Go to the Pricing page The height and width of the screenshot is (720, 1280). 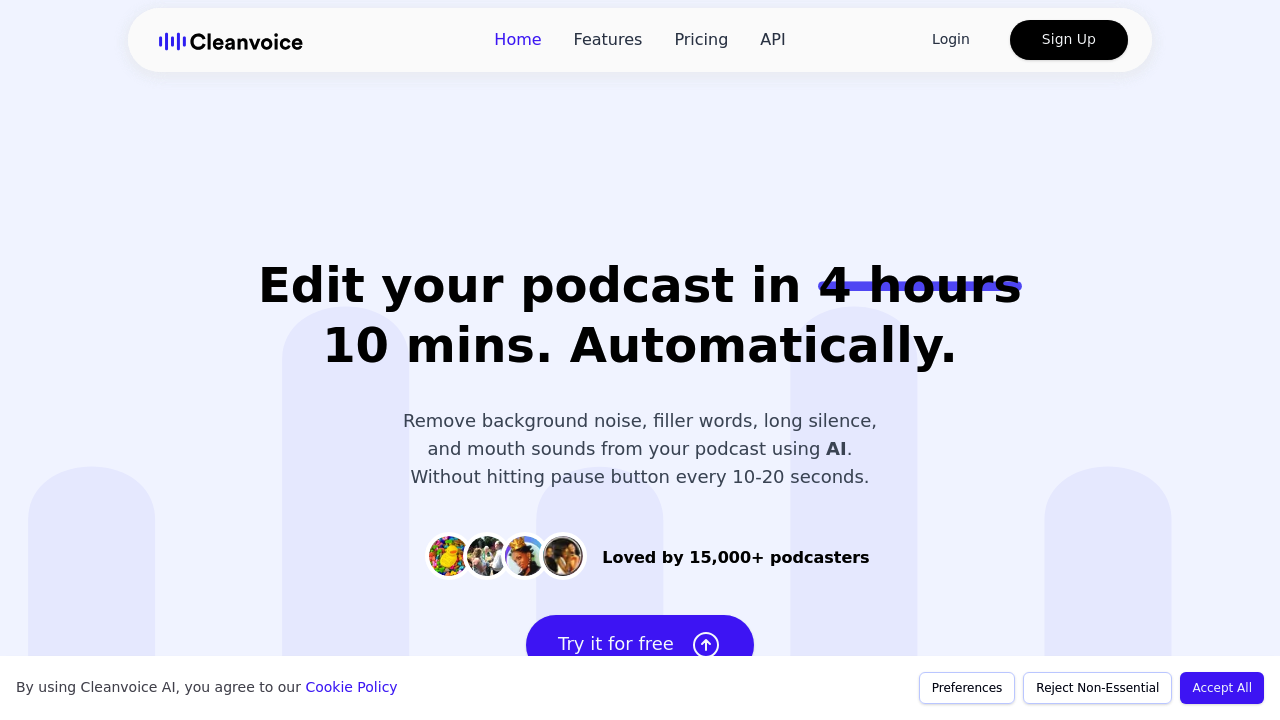(701, 39)
